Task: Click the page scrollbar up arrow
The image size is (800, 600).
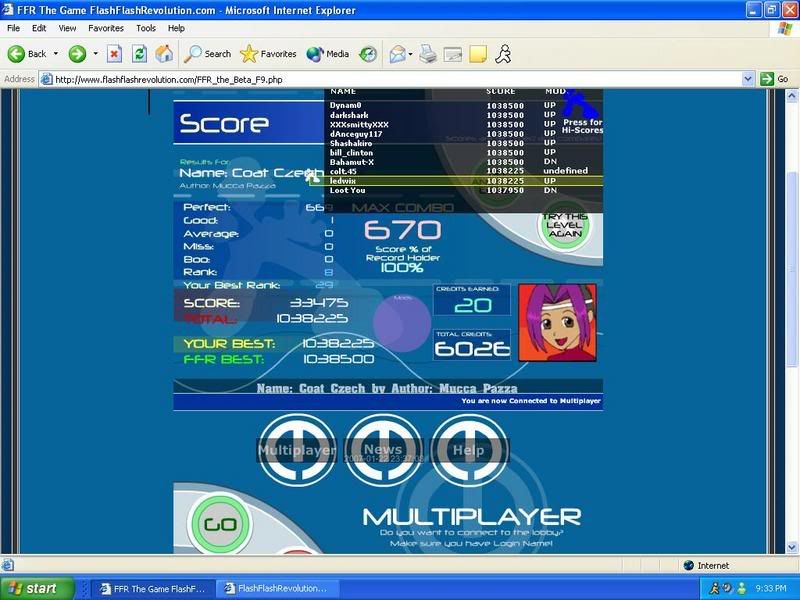Action: pyautogui.click(x=792, y=95)
